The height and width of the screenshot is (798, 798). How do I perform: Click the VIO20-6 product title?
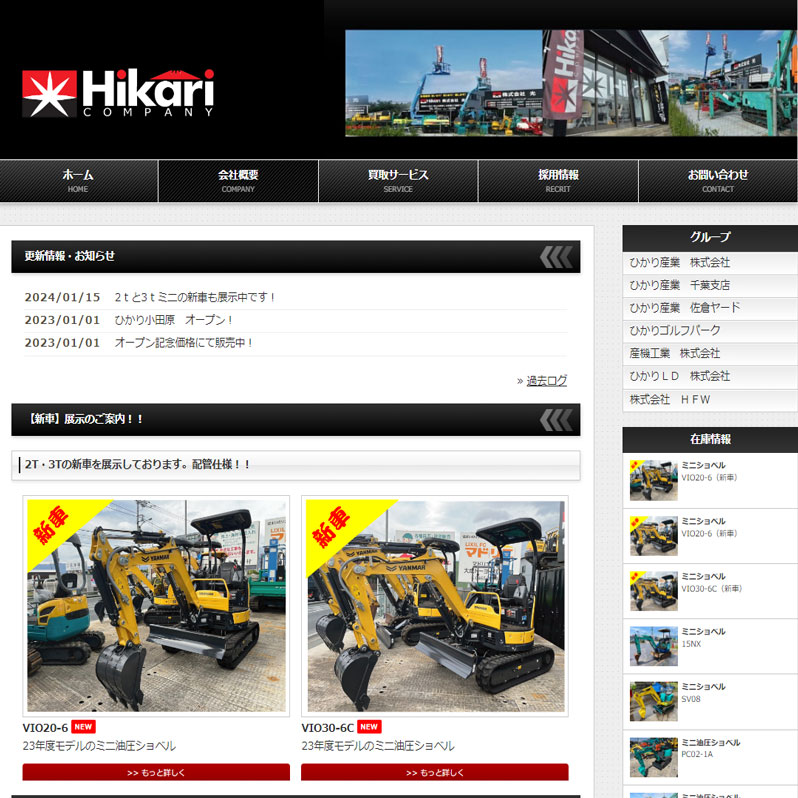45,728
